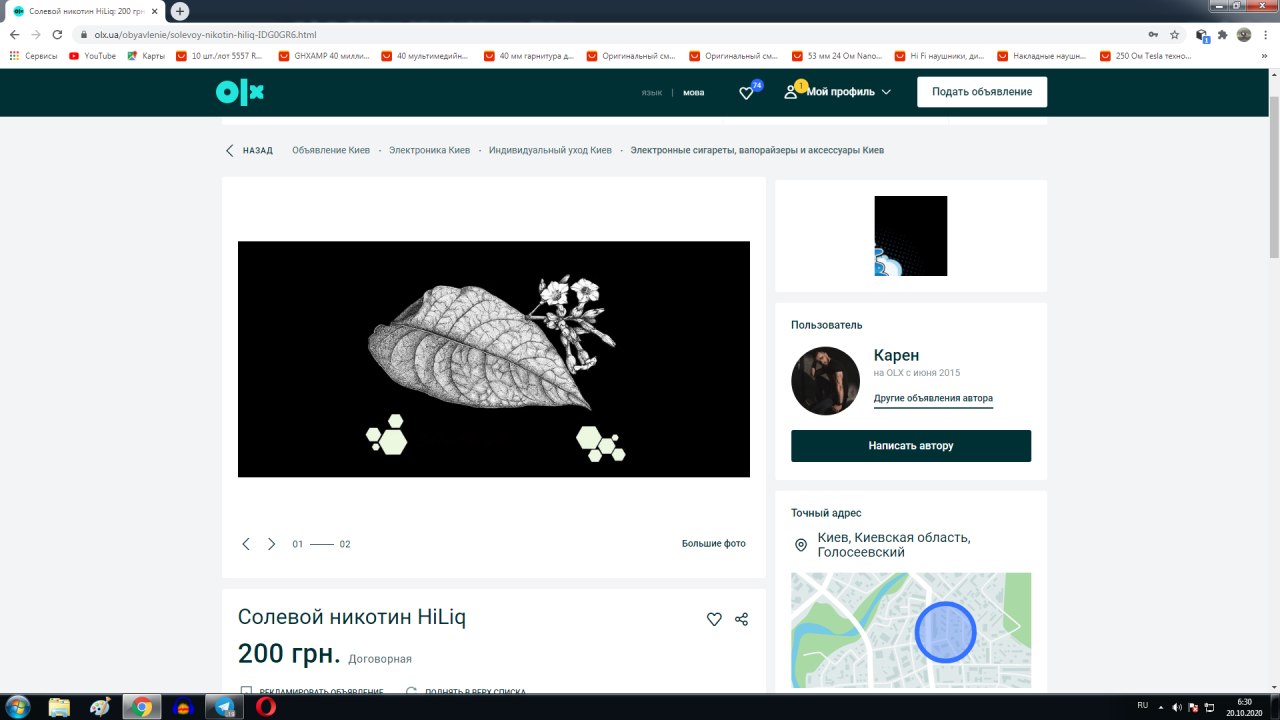Click the ad banner image in the sidebar
Image resolution: width=1280 pixels, height=720 pixels.
coord(911,236)
